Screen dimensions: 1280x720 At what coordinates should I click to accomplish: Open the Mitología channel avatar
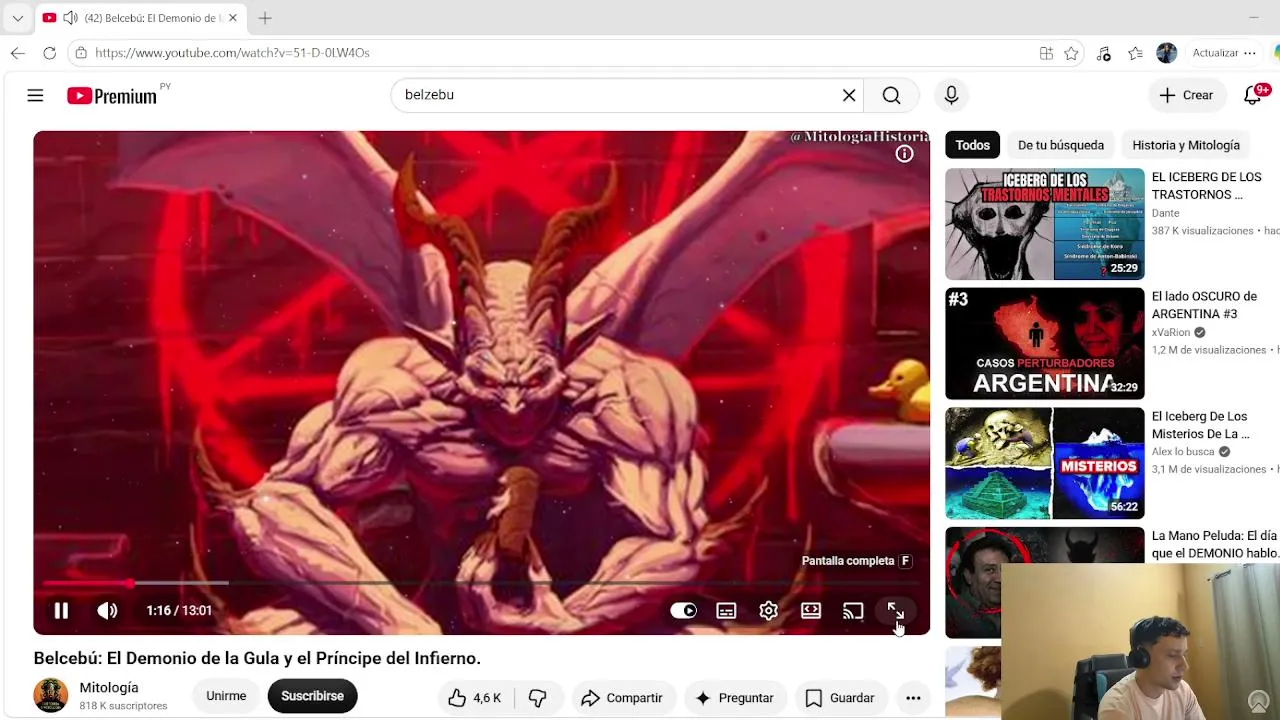(50, 695)
